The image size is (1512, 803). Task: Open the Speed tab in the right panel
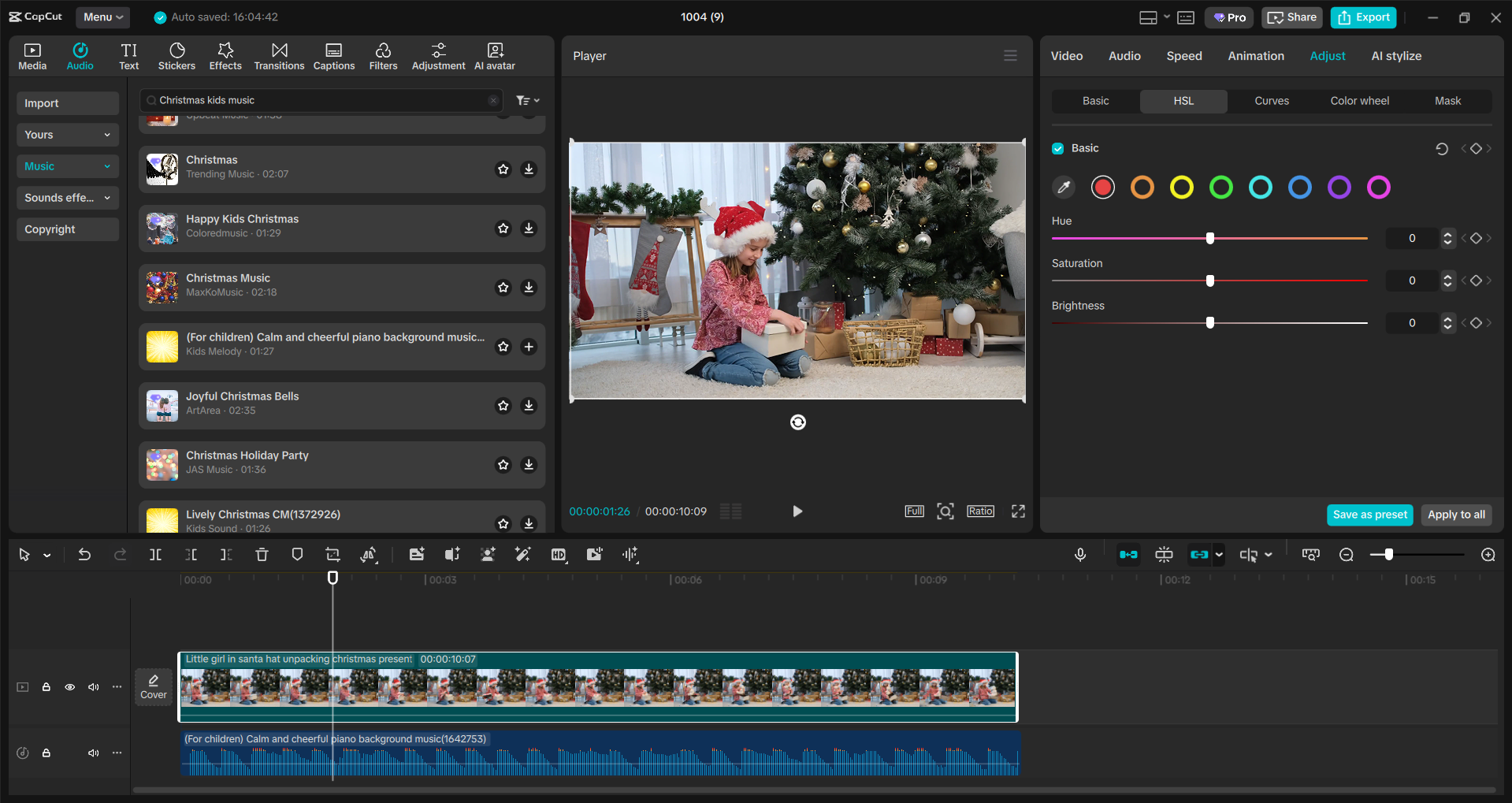point(1183,55)
